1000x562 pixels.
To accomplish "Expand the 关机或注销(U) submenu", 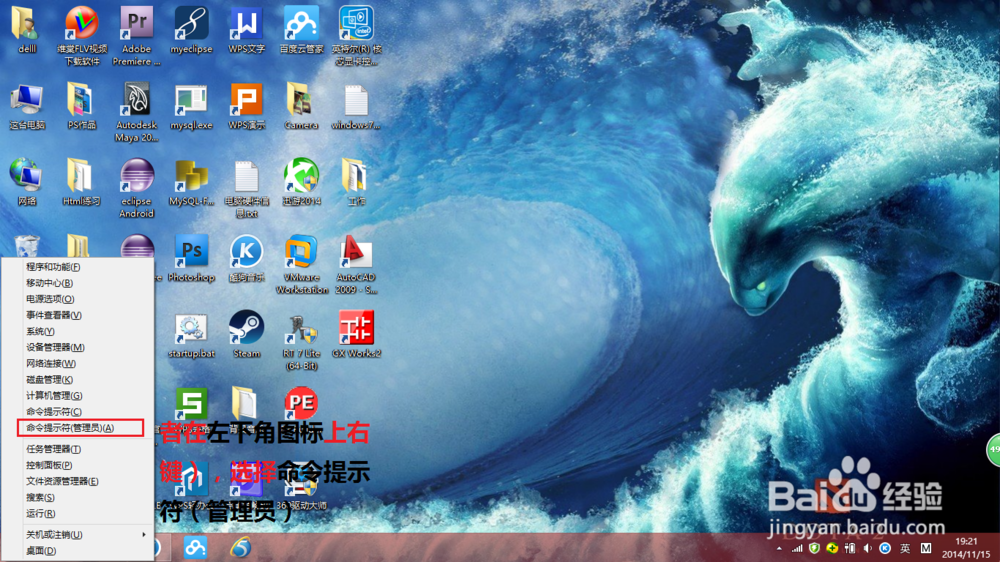I will tap(78, 535).
